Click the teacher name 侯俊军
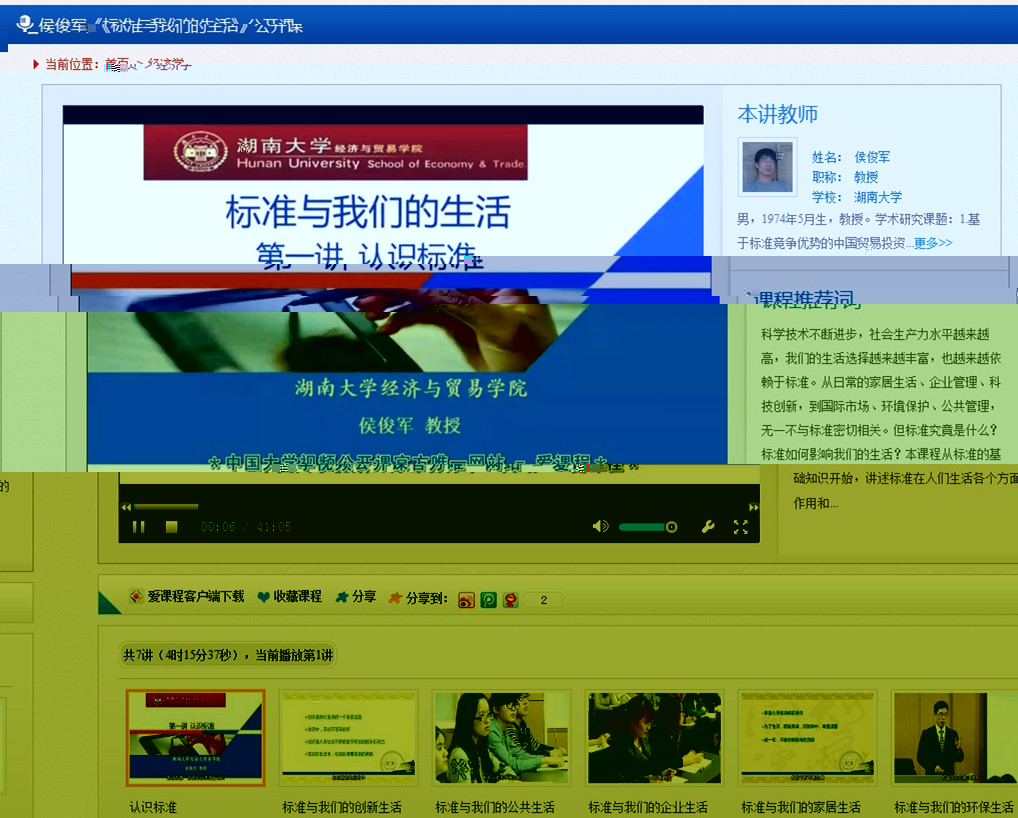 [872, 157]
